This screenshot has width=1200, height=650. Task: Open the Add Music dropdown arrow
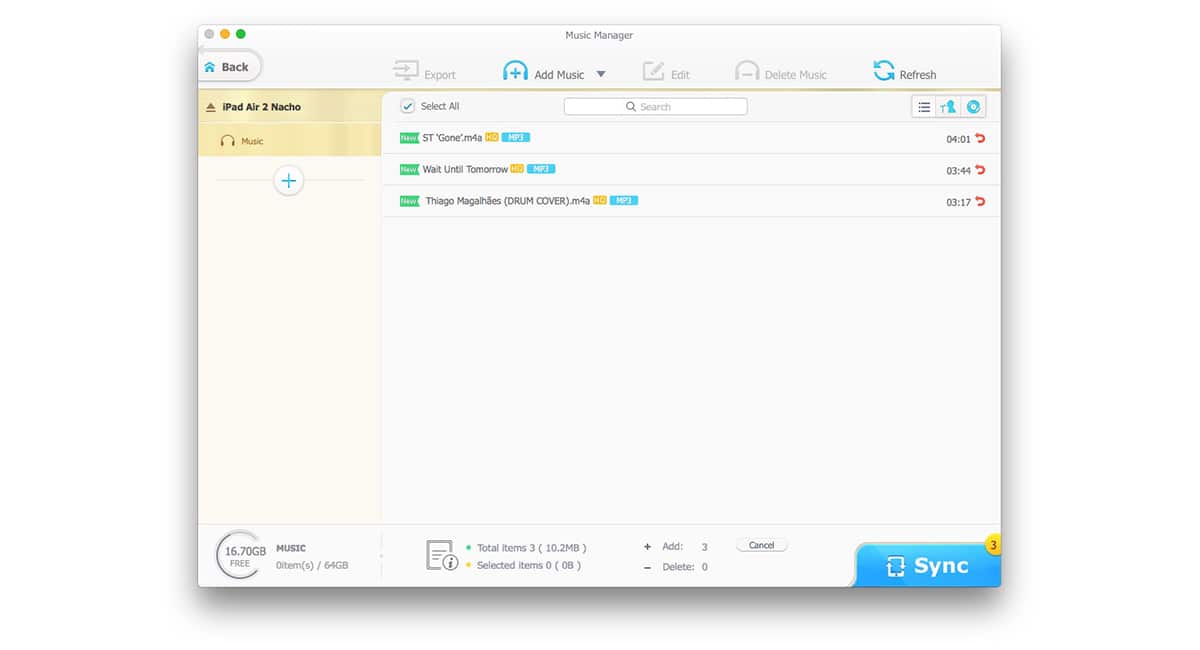pyautogui.click(x=601, y=74)
